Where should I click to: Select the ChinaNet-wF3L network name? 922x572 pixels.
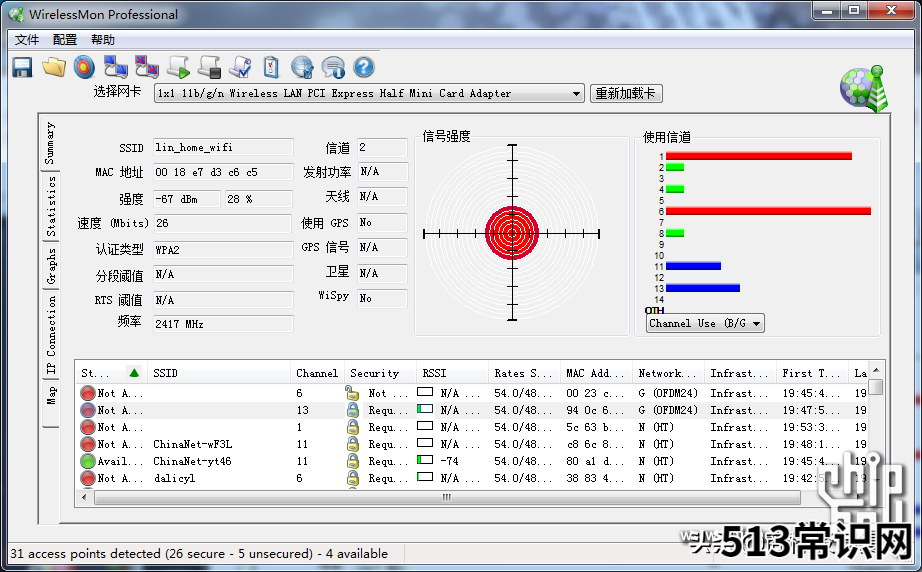(192, 444)
